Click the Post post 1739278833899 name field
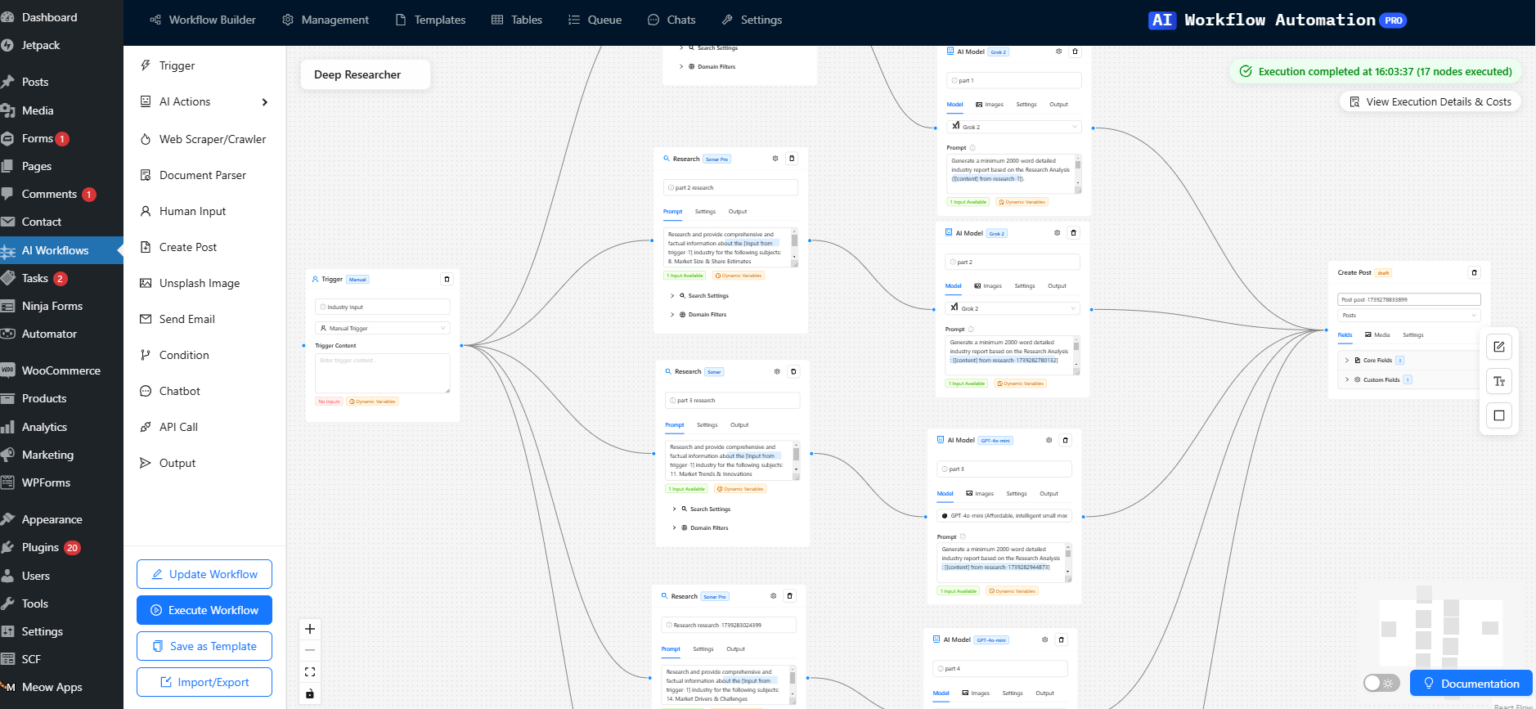1536x709 pixels. [x=1409, y=299]
